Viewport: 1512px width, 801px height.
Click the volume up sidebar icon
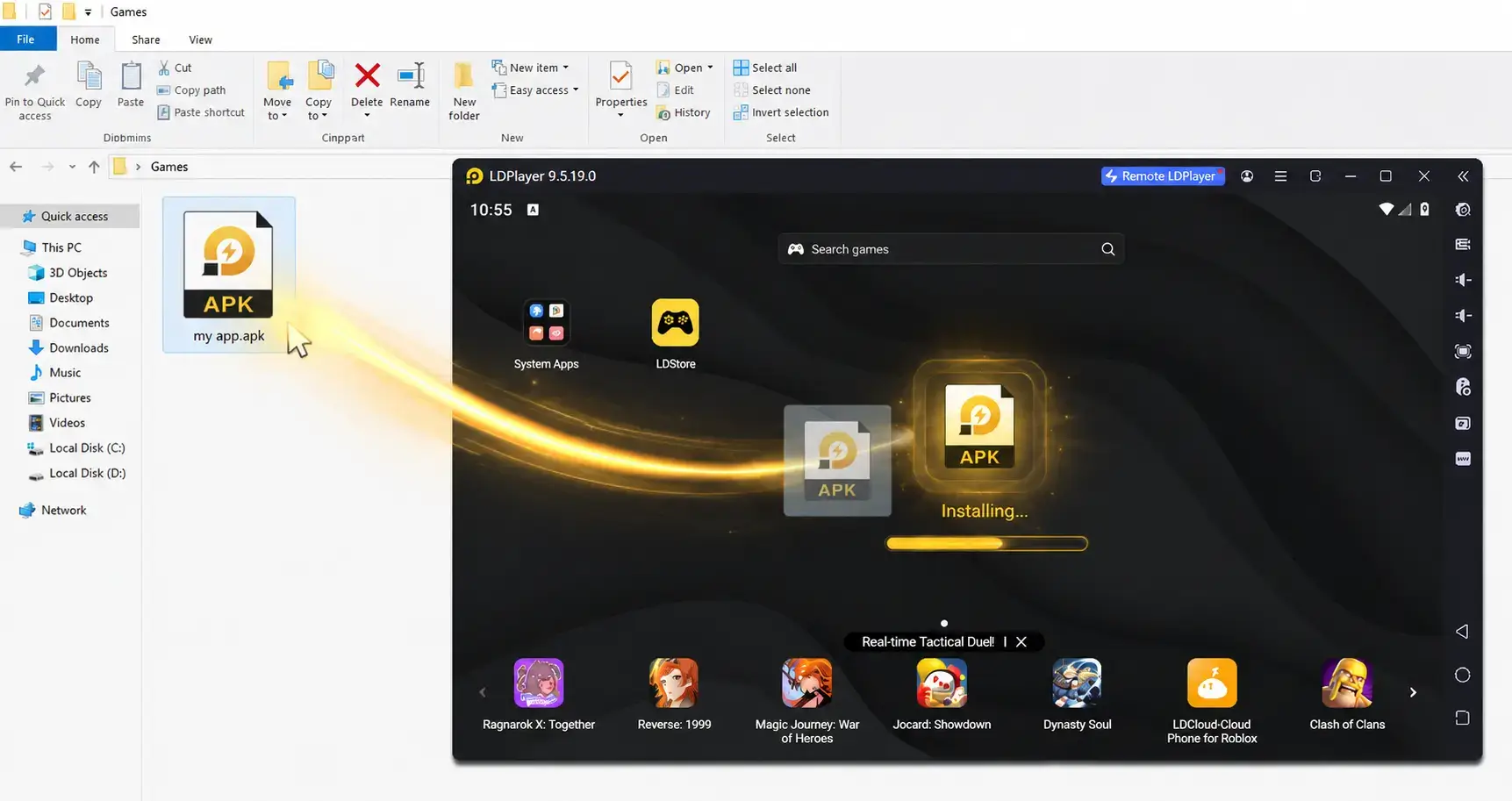[x=1463, y=280]
